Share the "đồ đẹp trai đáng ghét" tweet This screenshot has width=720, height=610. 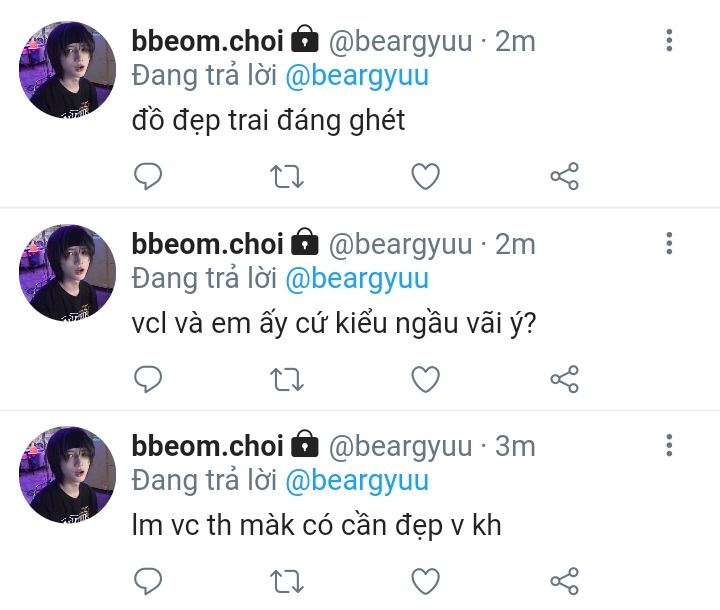click(x=565, y=177)
